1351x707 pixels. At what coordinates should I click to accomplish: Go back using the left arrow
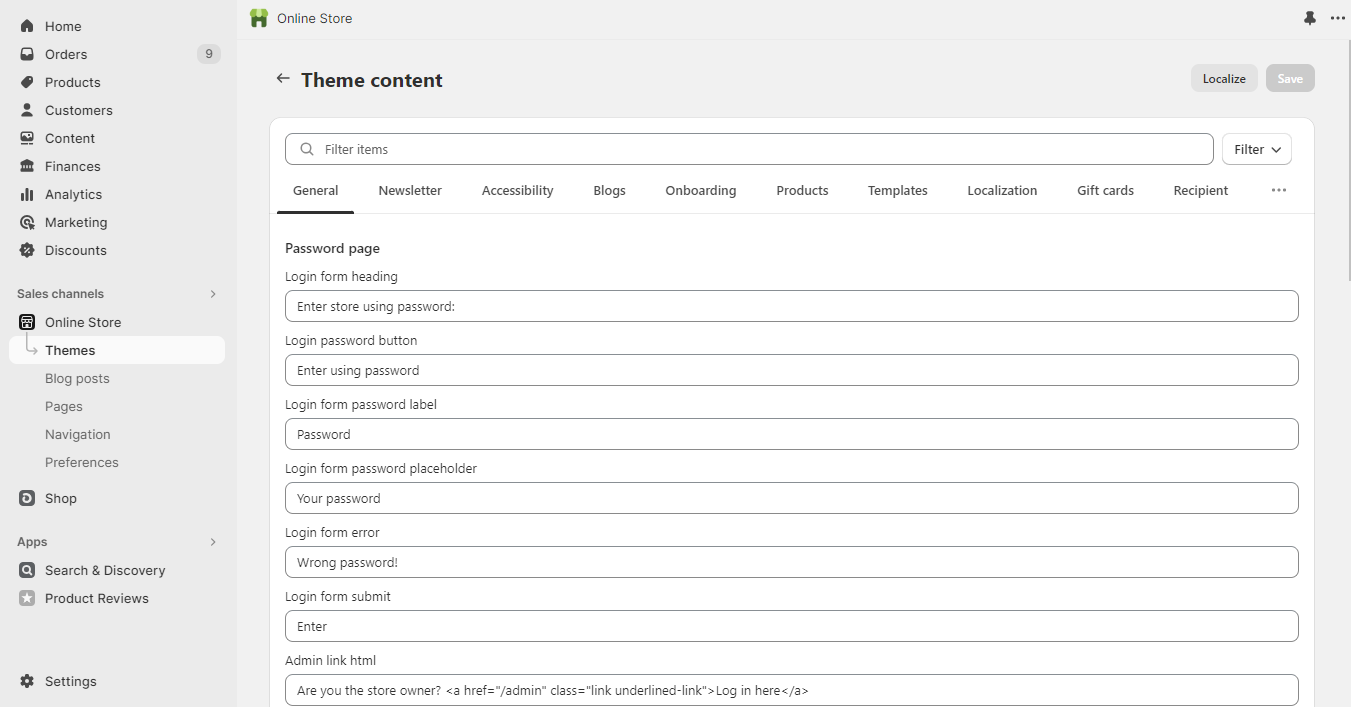[x=283, y=79]
